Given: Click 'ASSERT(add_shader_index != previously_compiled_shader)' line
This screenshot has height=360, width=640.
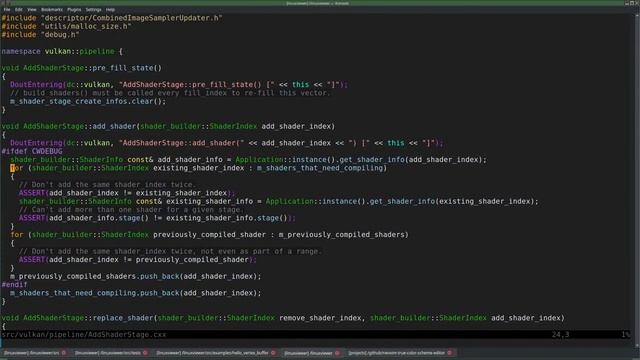Looking at the screenshot, I should pyautogui.click(x=138, y=260).
